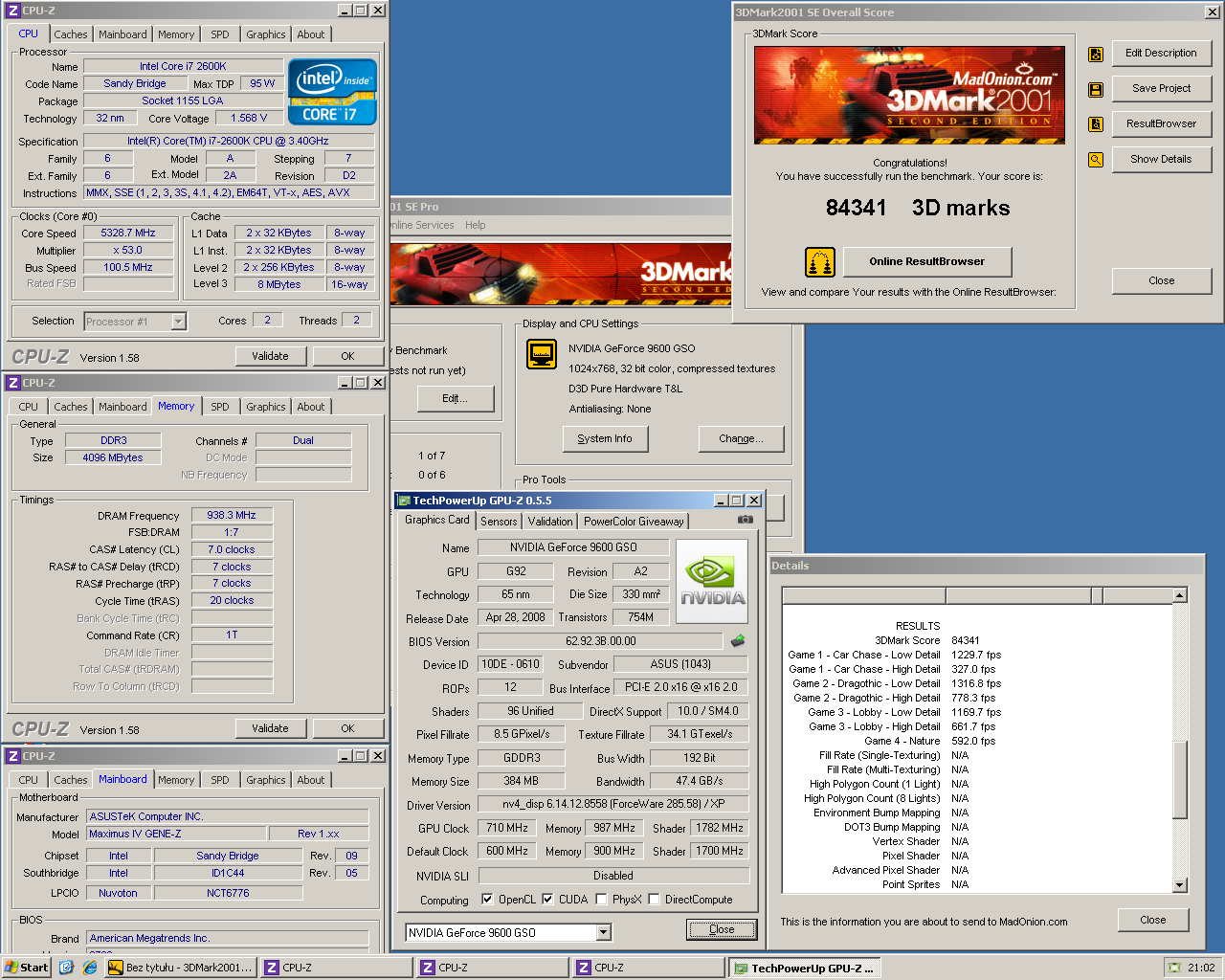Click the Mainboard tab in the Memory CPU-Z window
The image size is (1225, 980).
tap(123, 407)
